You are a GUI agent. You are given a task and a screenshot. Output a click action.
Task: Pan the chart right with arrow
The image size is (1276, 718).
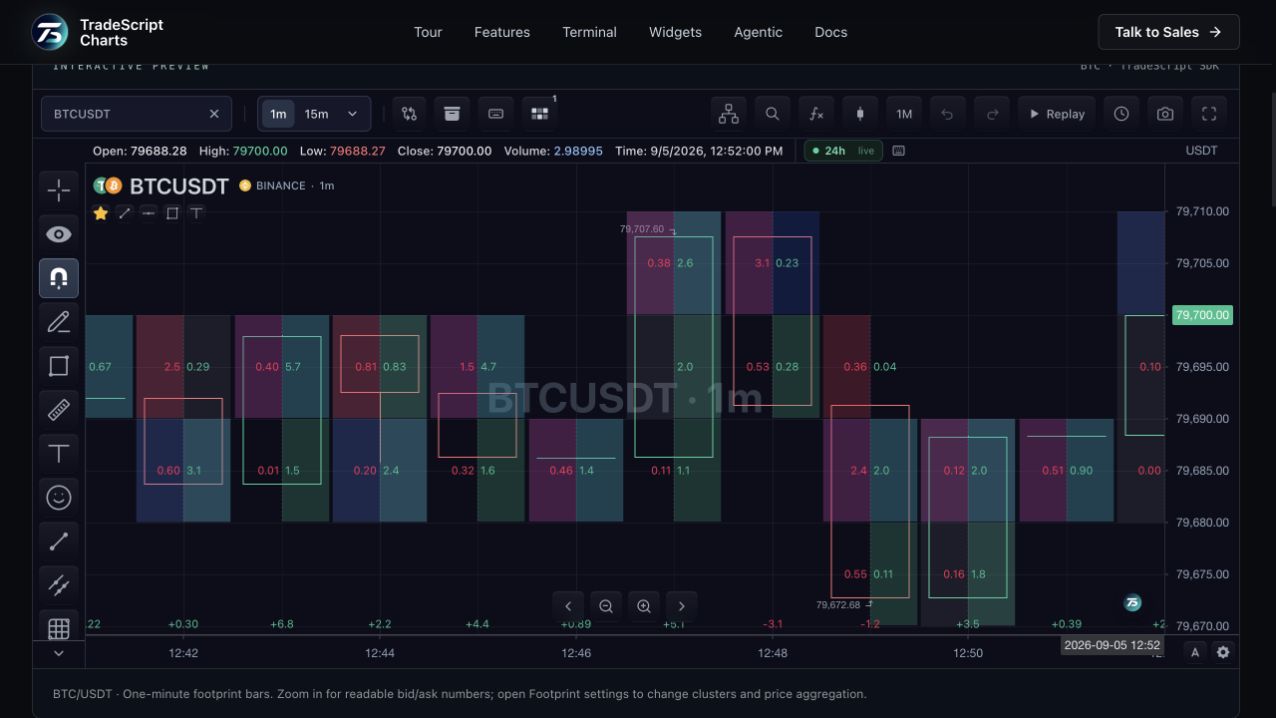[682, 606]
